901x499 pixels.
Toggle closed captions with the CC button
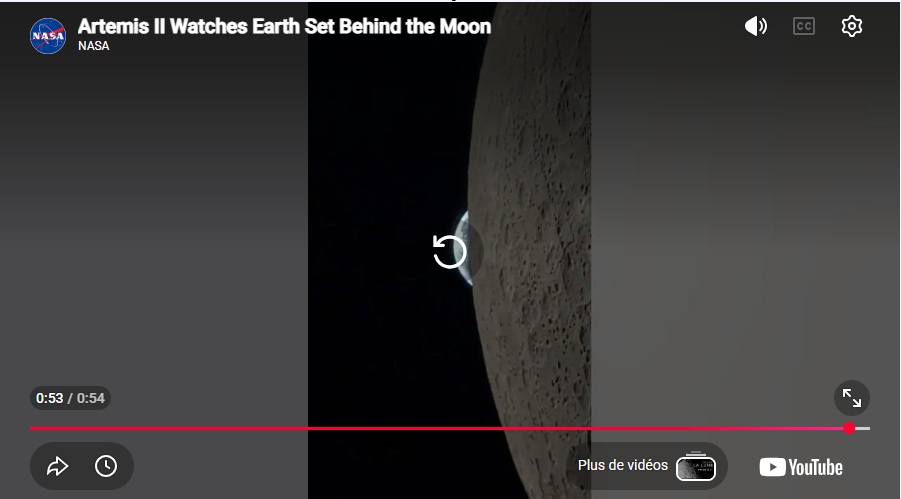click(x=803, y=26)
